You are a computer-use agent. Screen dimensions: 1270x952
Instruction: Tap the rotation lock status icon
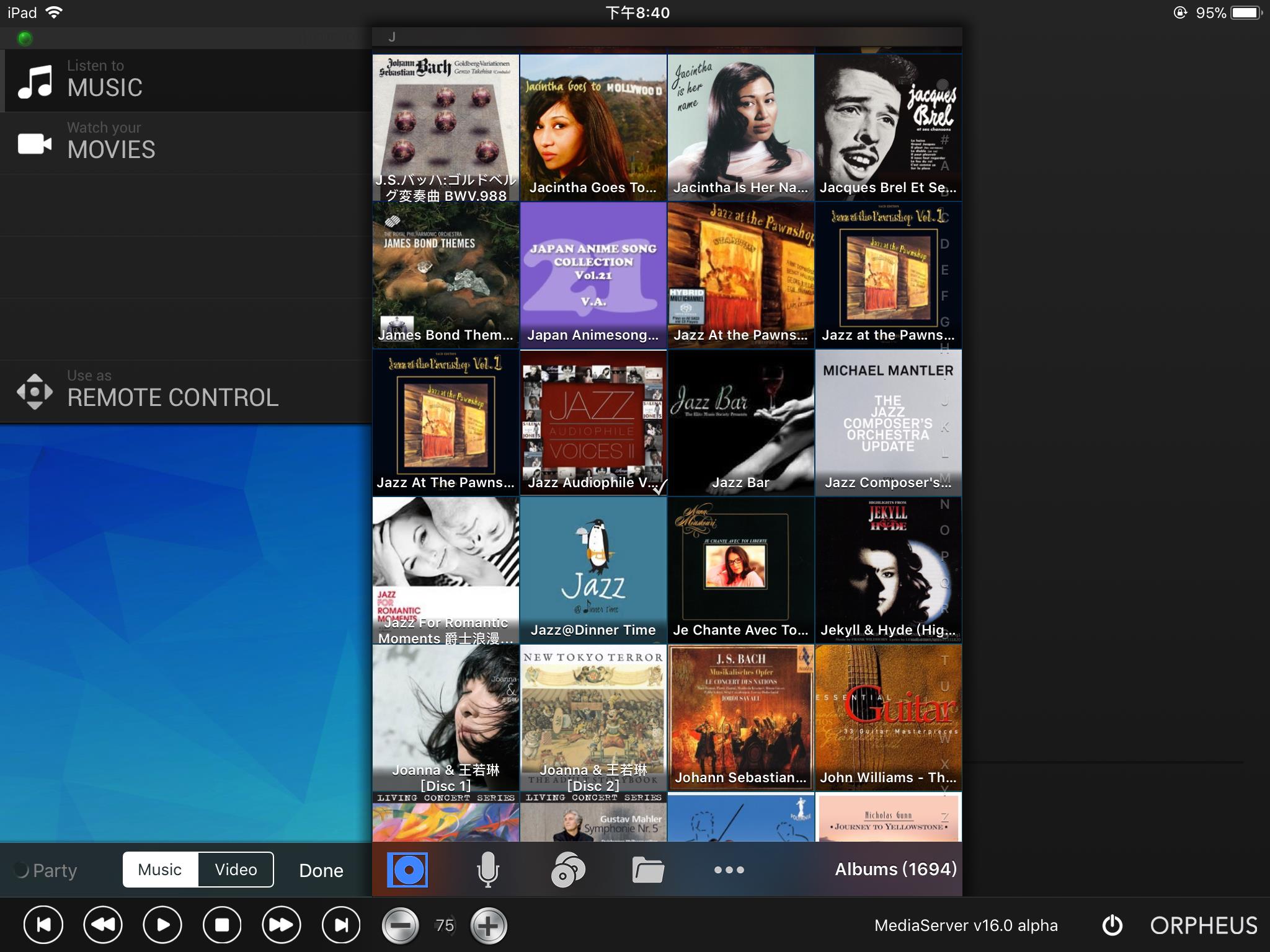coord(1179,12)
